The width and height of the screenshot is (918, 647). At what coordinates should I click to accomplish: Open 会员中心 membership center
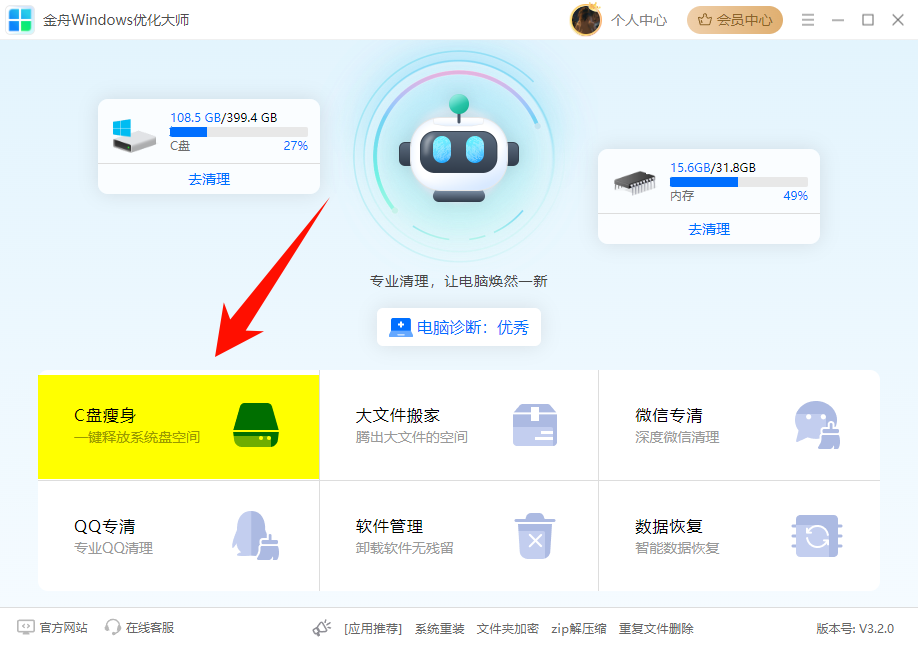[734, 19]
